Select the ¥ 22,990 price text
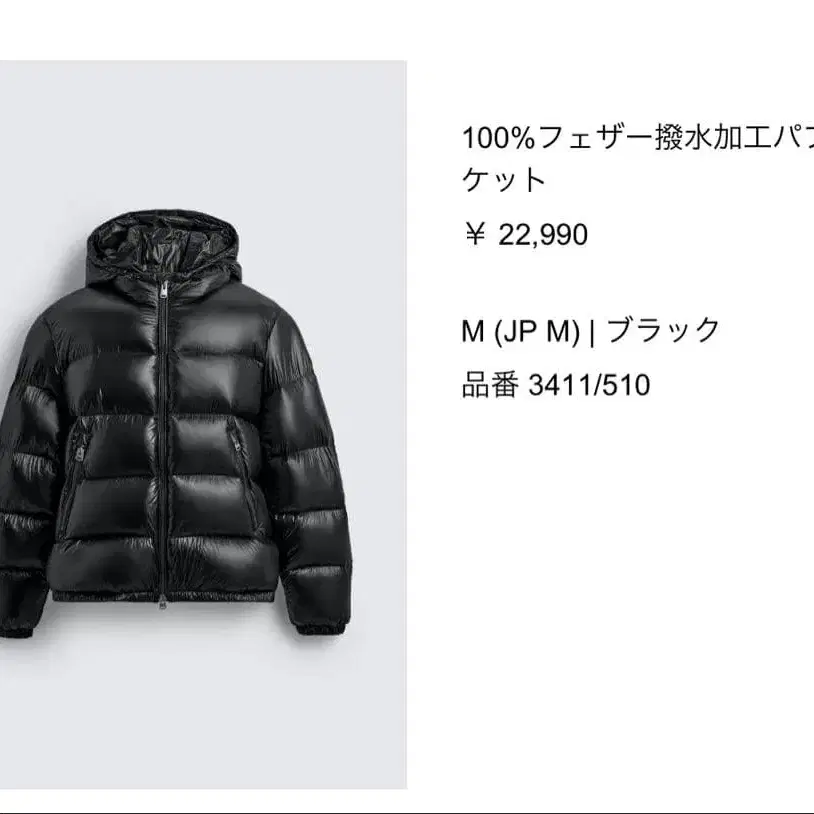 [x=526, y=234]
